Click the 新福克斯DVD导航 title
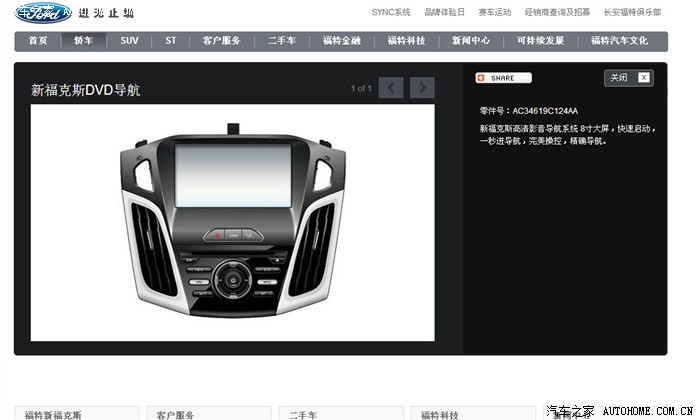This screenshot has width=700, height=420. click(85, 90)
